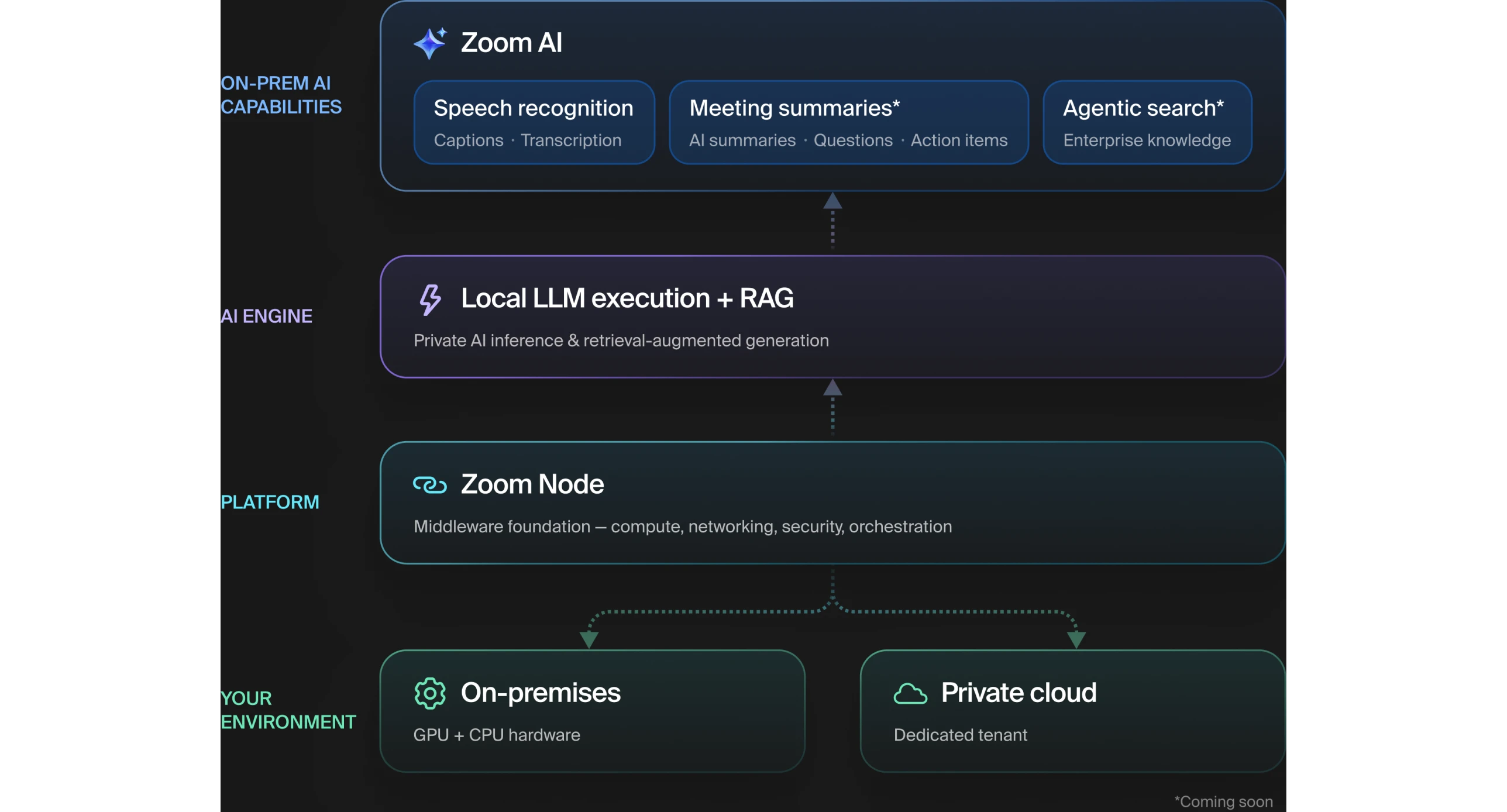The width and height of the screenshot is (1507, 812).
Task: Click the downward arrow pointing to Private cloud
Action: (1076, 639)
